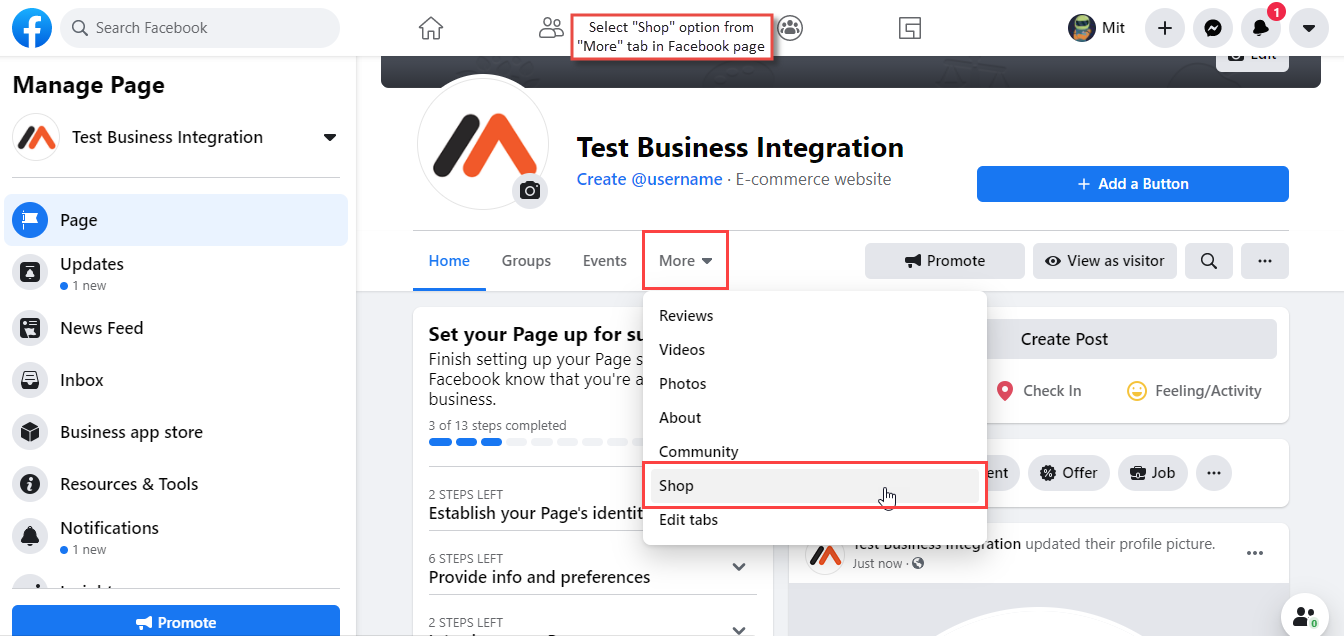Select Reviews from the More menu

pos(814,316)
